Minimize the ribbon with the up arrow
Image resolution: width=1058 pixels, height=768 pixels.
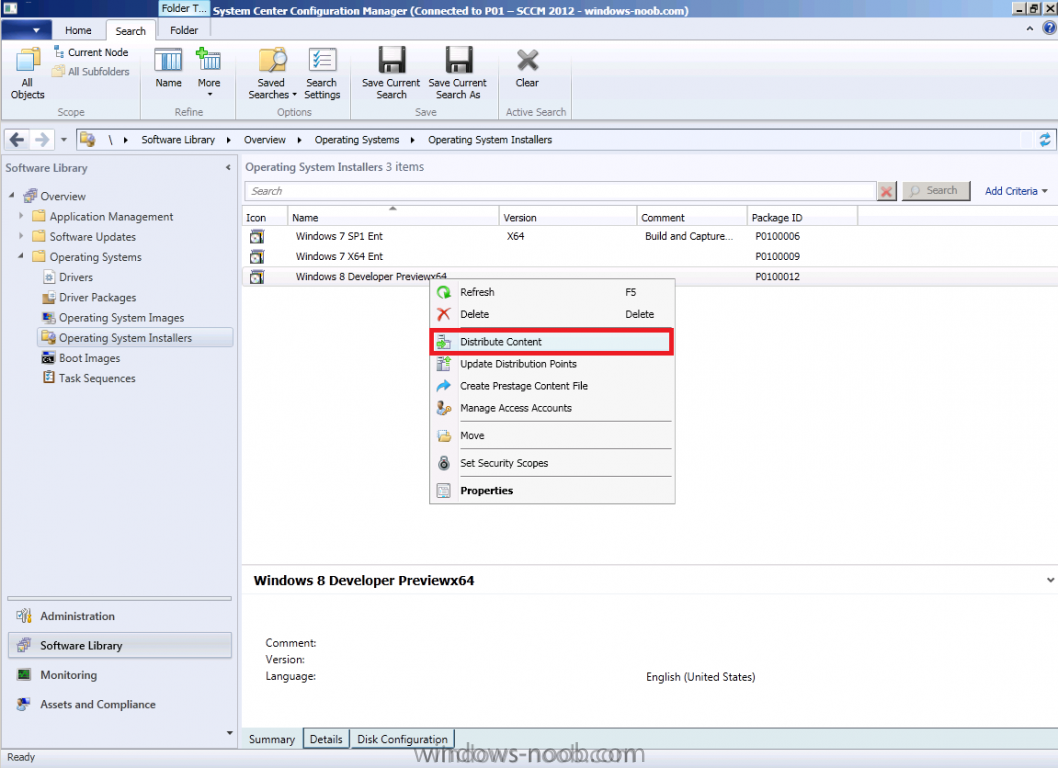[x=1030, y=28]
